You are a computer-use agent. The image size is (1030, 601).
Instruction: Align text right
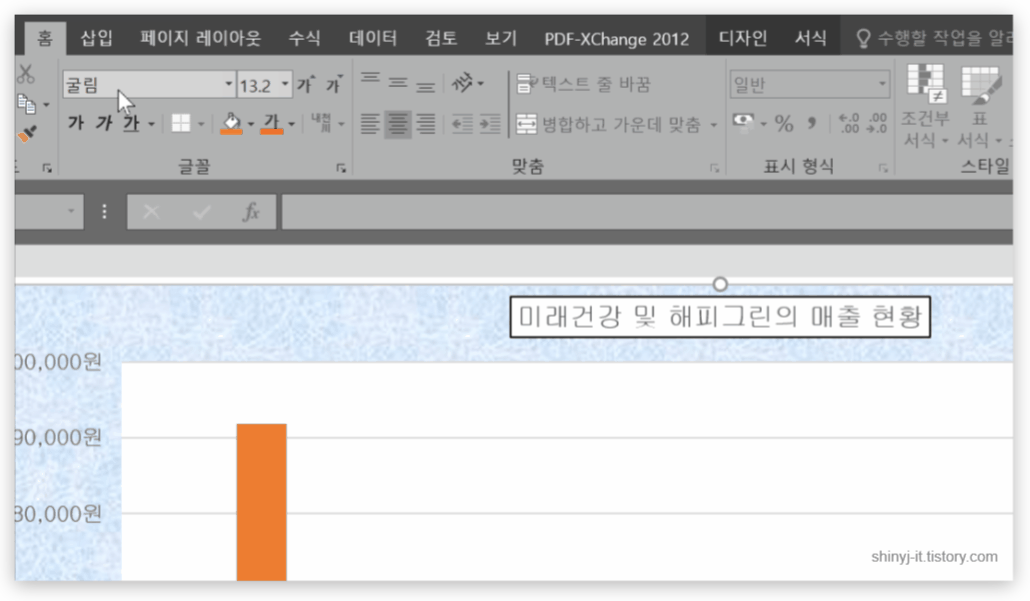[x=425, y=123]
